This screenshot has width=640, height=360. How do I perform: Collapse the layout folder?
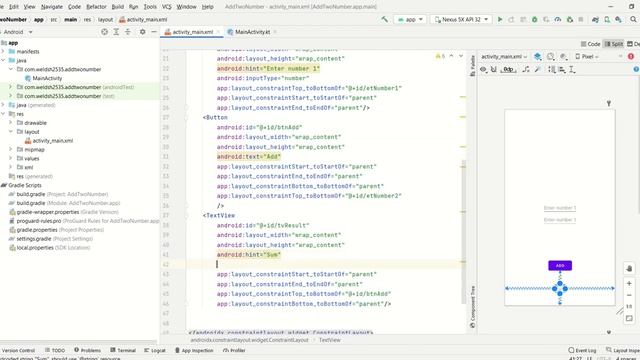[11, 131]
